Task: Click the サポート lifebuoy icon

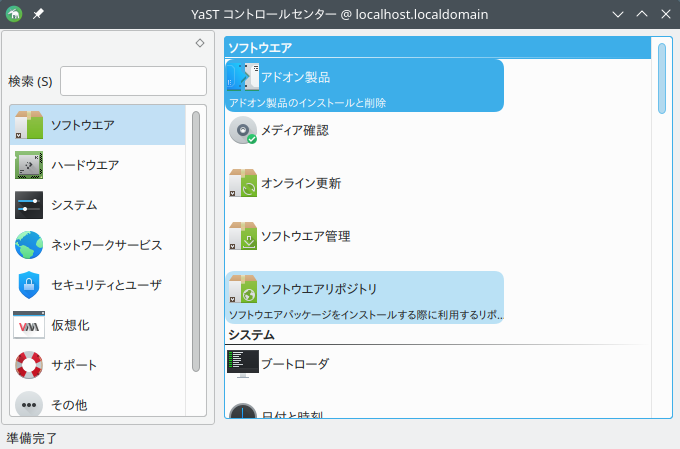Action: tap(29, 365)
